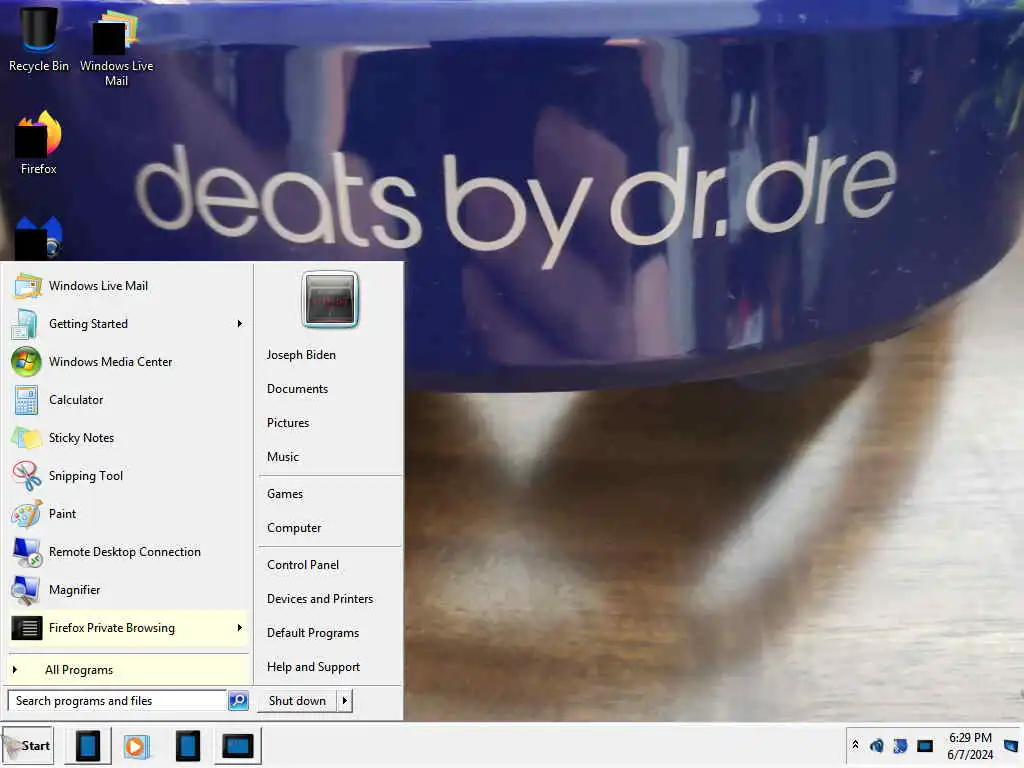Viewport: 1024px width, 768px height.
Task: Launch the Firefox desktop shortcut
Action: click(x=39, y=142)
